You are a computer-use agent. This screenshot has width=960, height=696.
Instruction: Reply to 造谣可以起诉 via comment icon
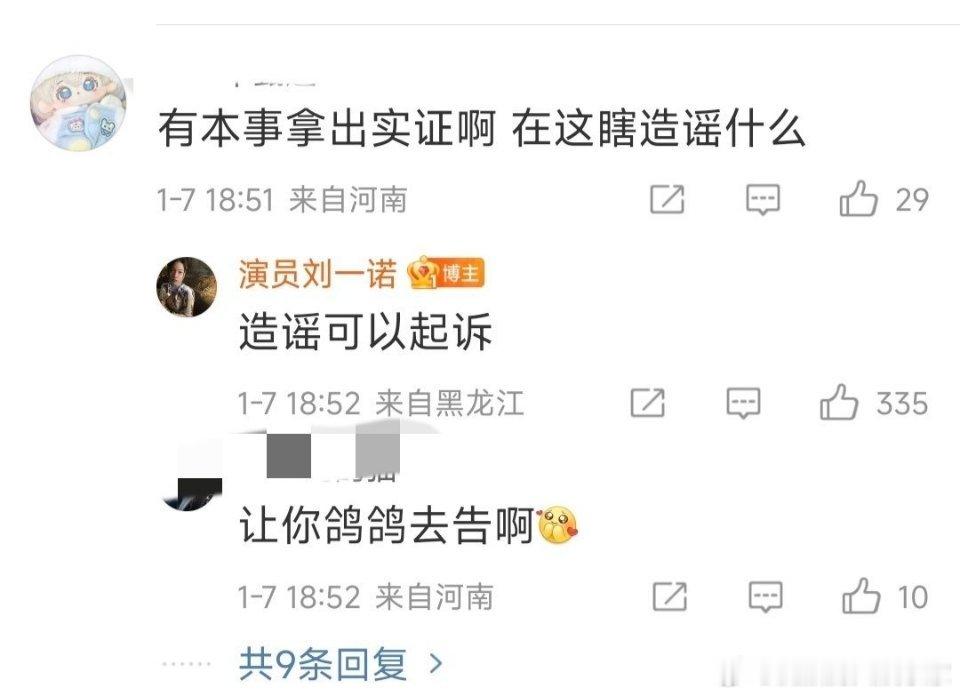[743, 403]
